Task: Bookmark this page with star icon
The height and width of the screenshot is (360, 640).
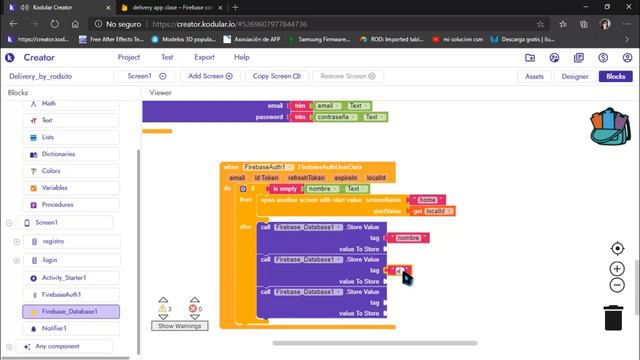Action: tap(540, 24)
